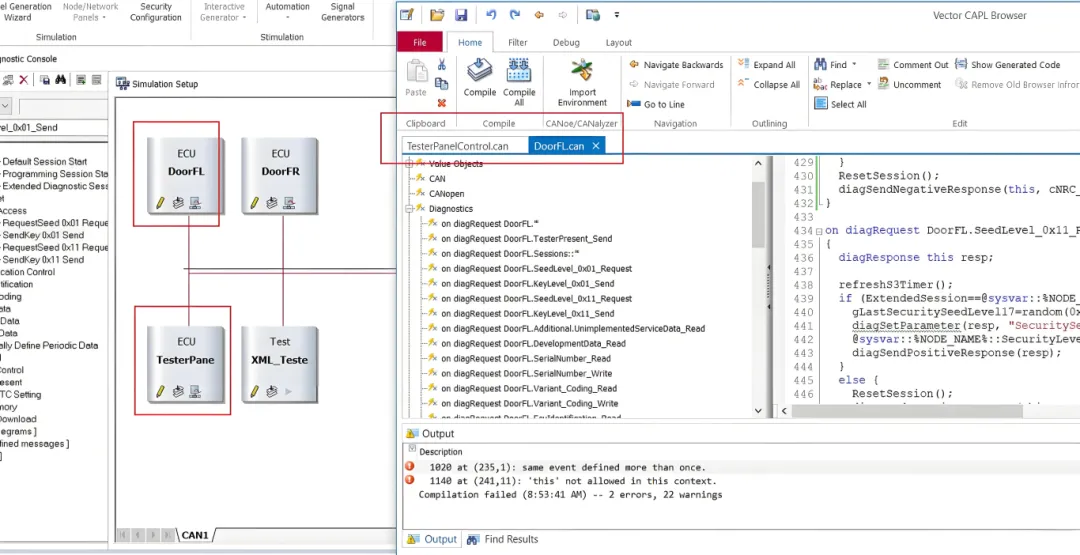Screen dimensions: 1080x555
Task: Select on diagRequest DoorFL.KeyLevel_0x11_Send
Action: (528, 313)
